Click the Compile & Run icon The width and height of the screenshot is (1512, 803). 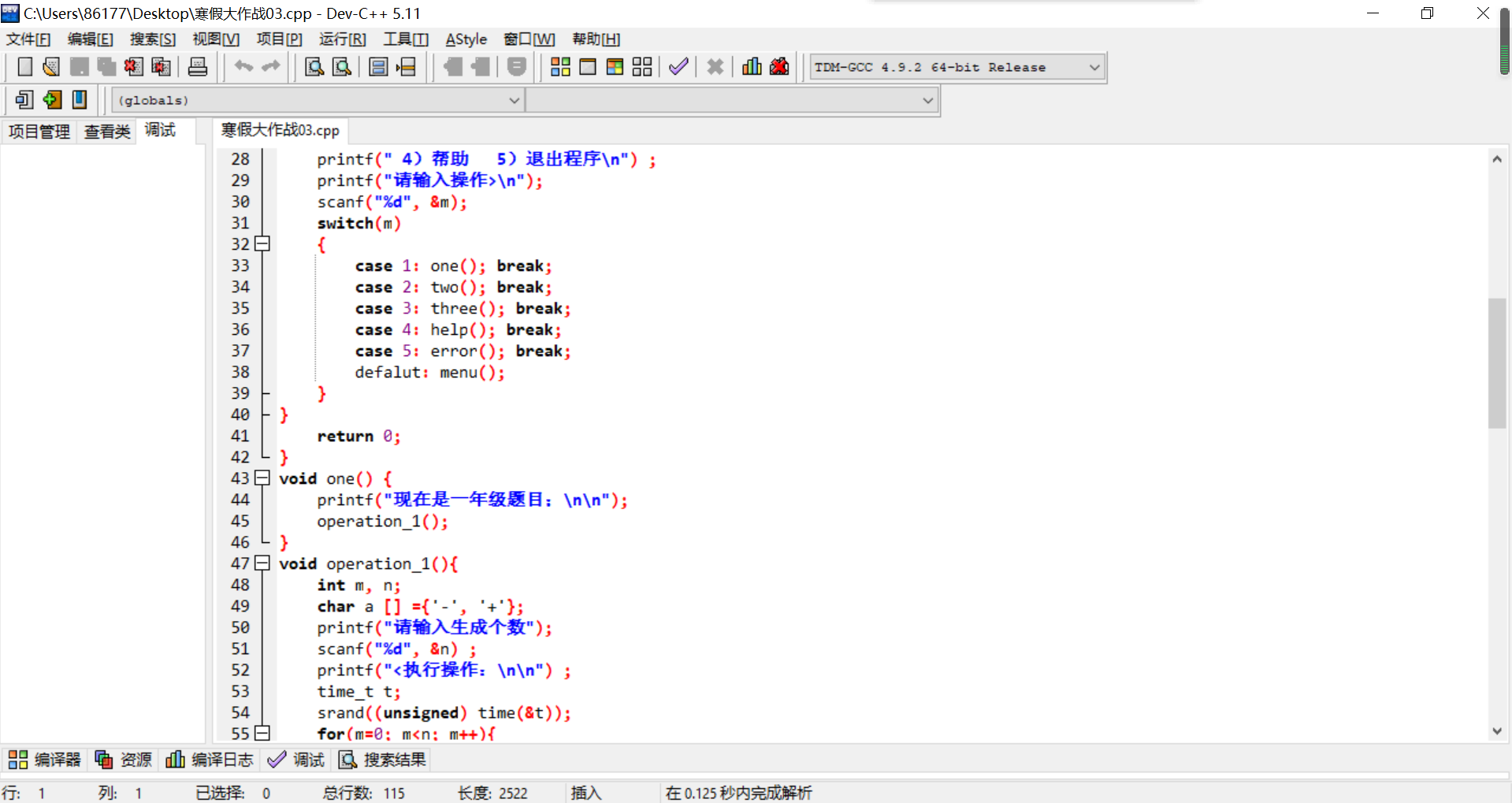[615, 67]
